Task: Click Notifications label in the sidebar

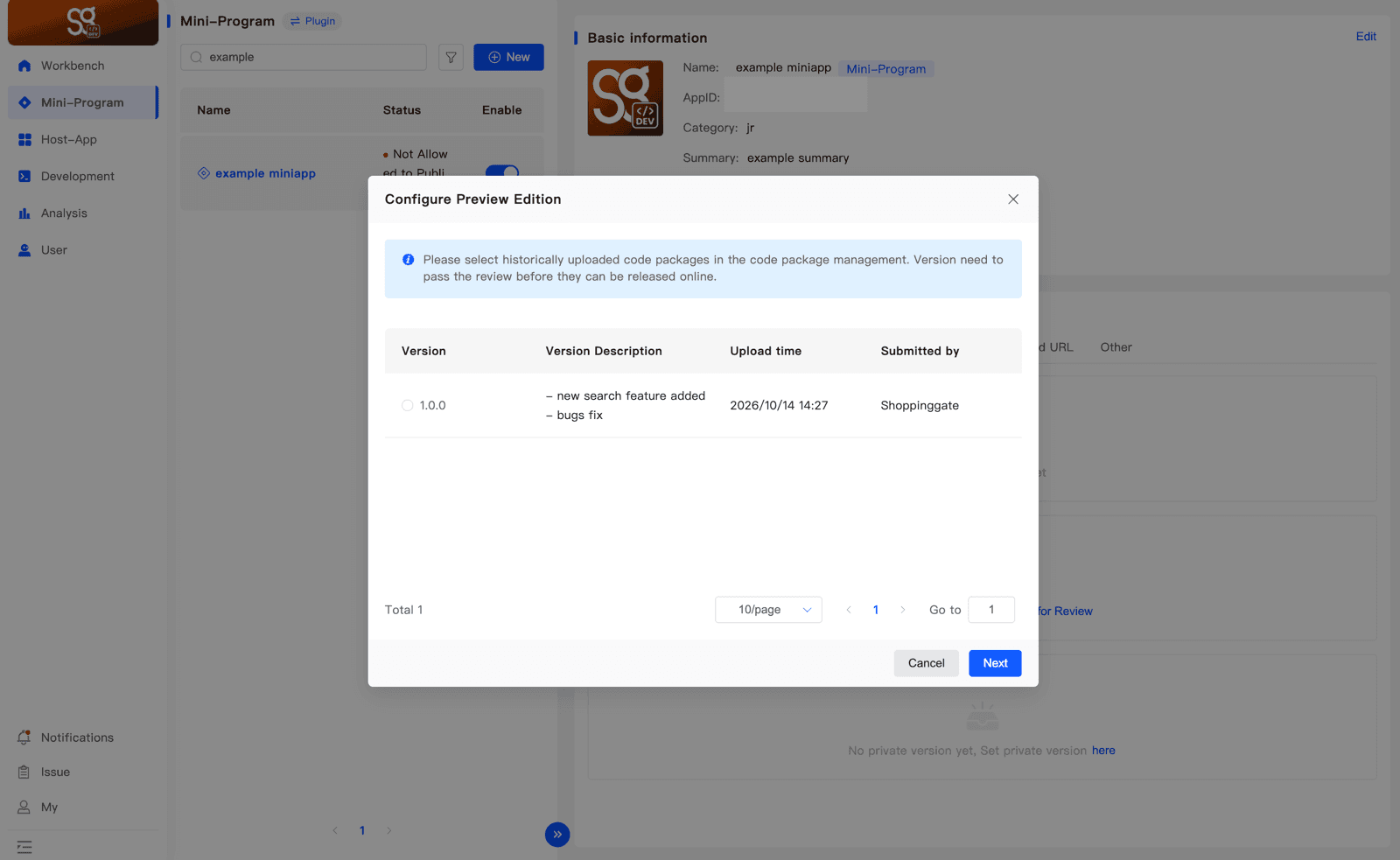Action: pyautogui.click(x=77, y=738)
